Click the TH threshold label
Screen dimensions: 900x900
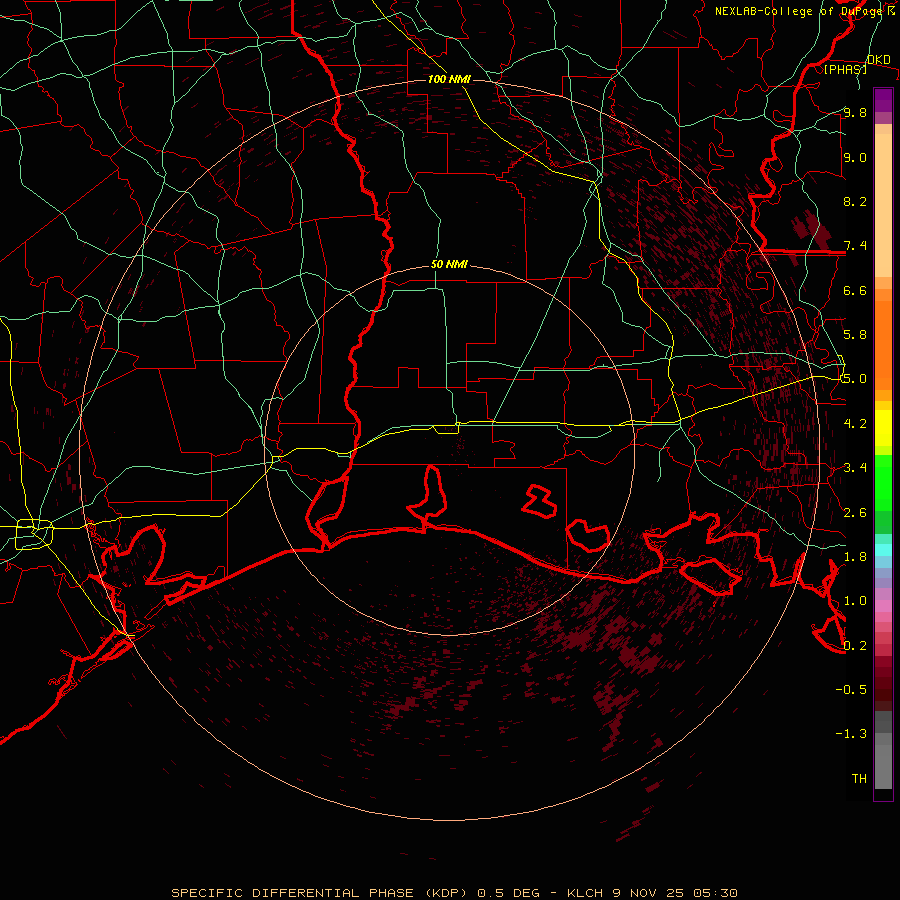(859, 779)
